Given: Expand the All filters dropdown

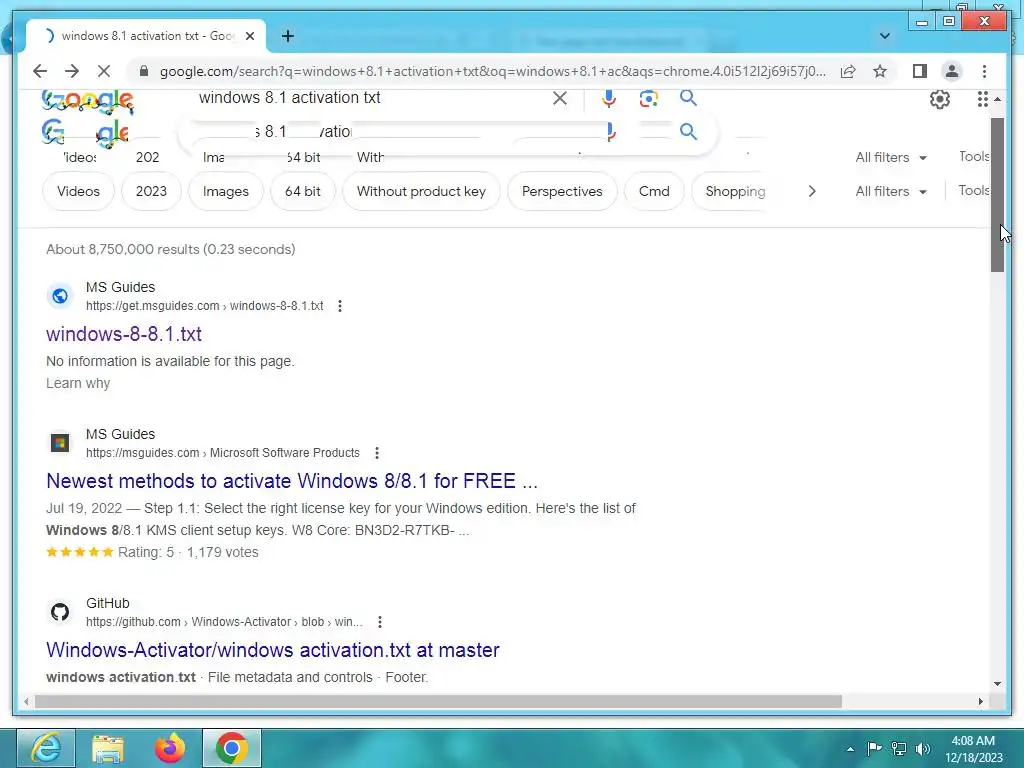Looking at the screenshot, I should [891, 191].
